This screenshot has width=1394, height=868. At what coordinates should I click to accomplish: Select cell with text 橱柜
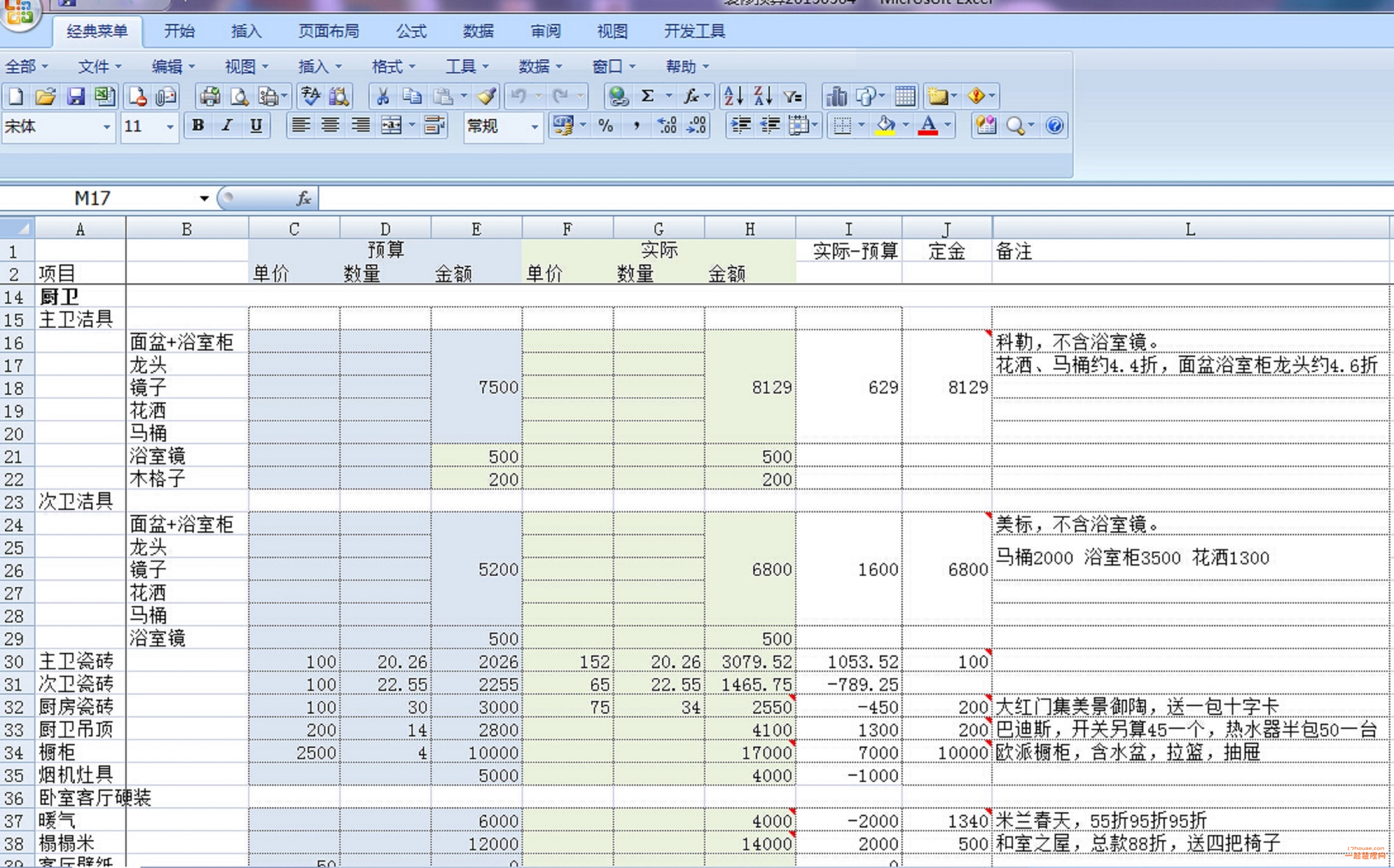(x=81, y=752)
